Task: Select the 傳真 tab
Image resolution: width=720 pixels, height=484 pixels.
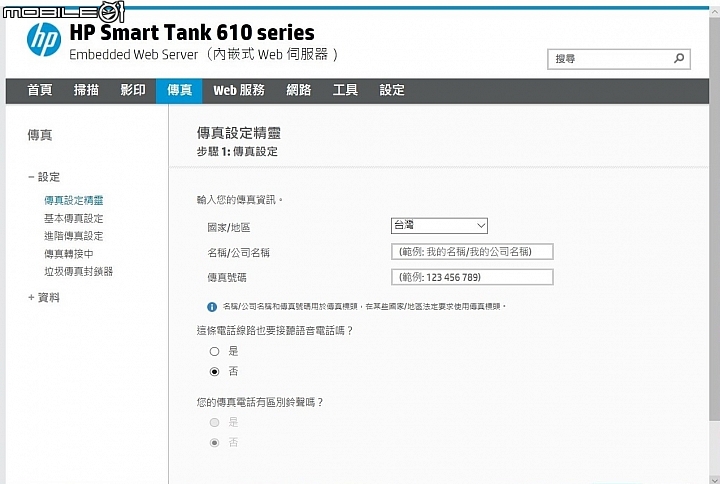Action: pyautogui.click(x=179, y=90)
